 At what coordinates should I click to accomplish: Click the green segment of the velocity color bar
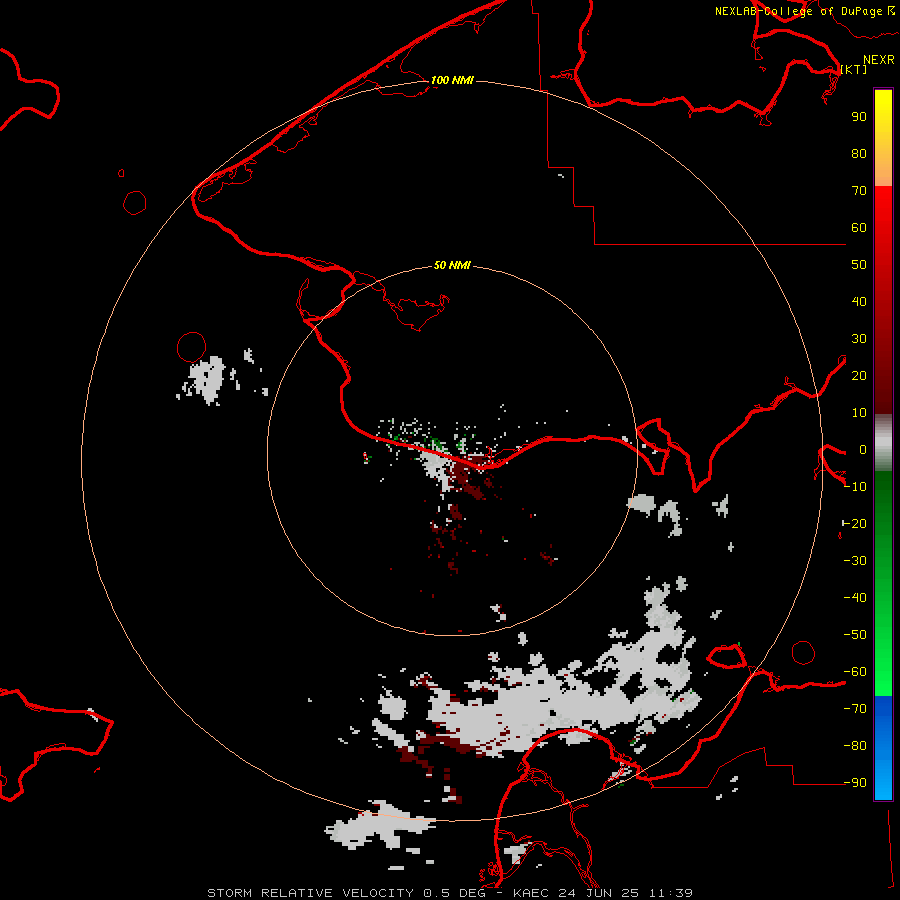point(883,583)
